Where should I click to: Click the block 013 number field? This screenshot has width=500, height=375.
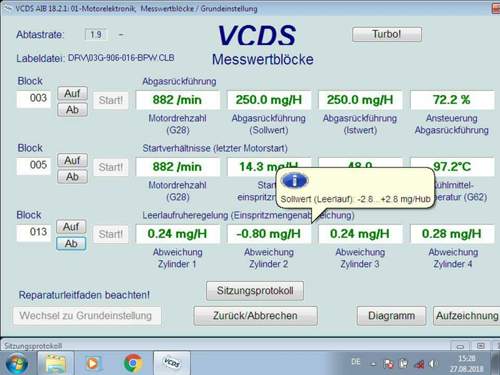click(33, 232)
